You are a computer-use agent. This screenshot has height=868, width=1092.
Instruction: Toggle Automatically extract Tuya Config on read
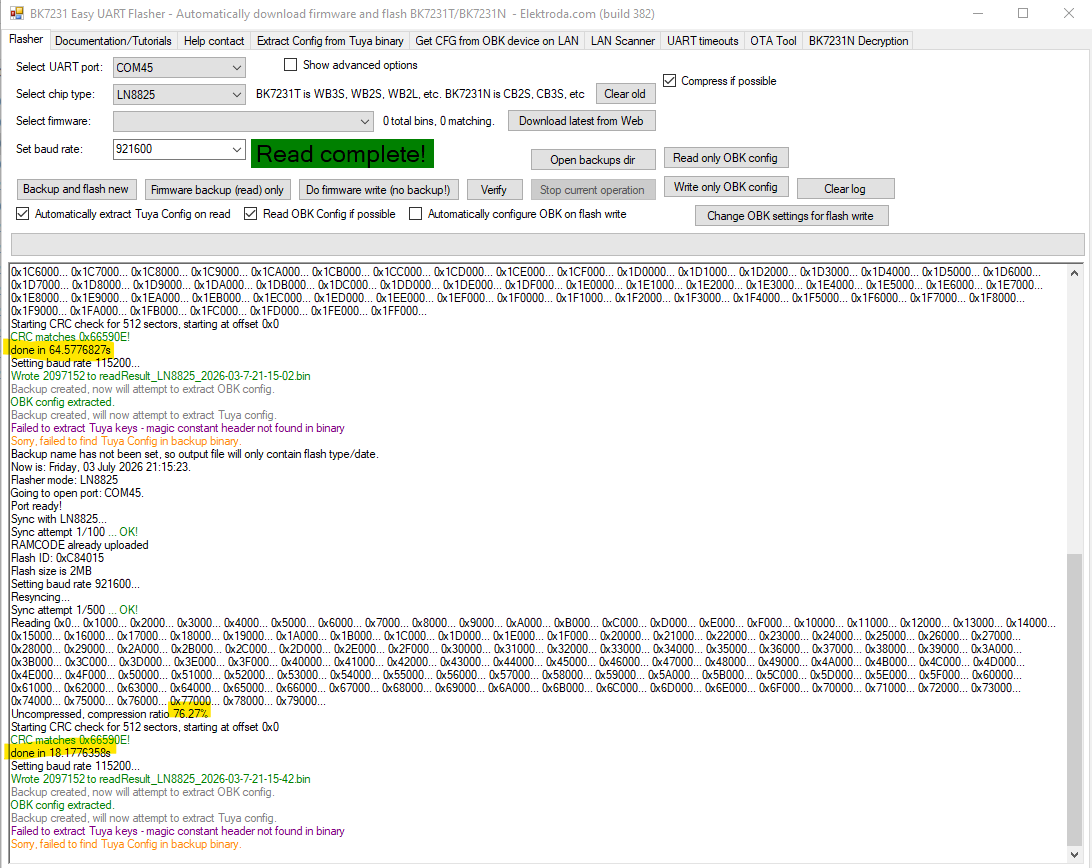coord(22,214)
